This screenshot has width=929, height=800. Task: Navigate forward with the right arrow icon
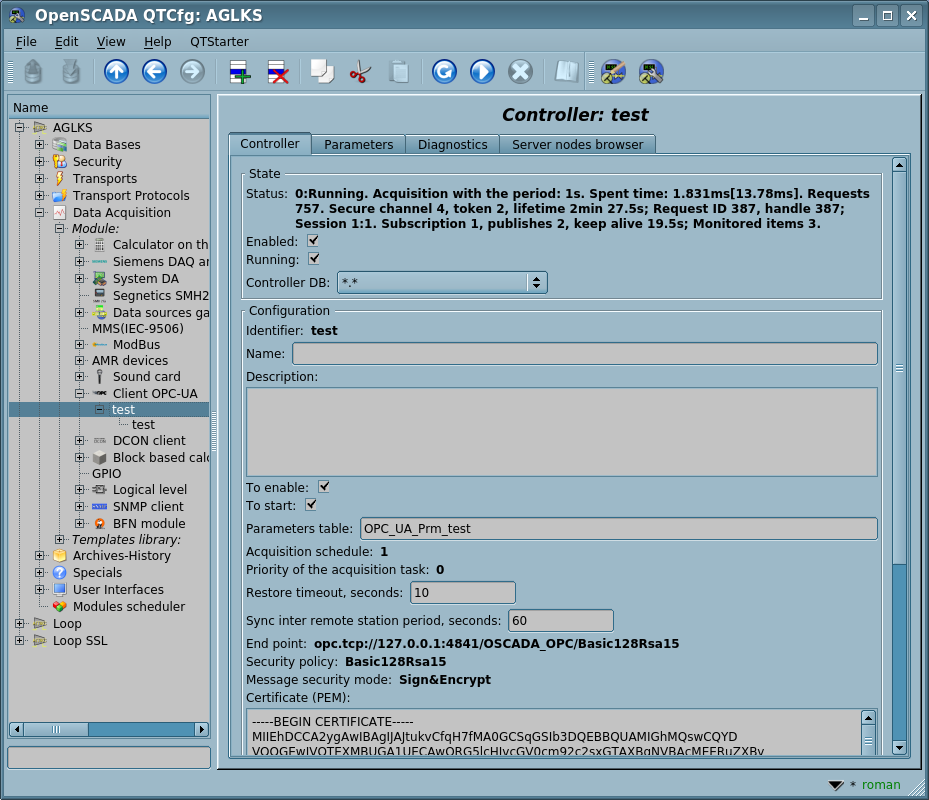tap(192, 72)
